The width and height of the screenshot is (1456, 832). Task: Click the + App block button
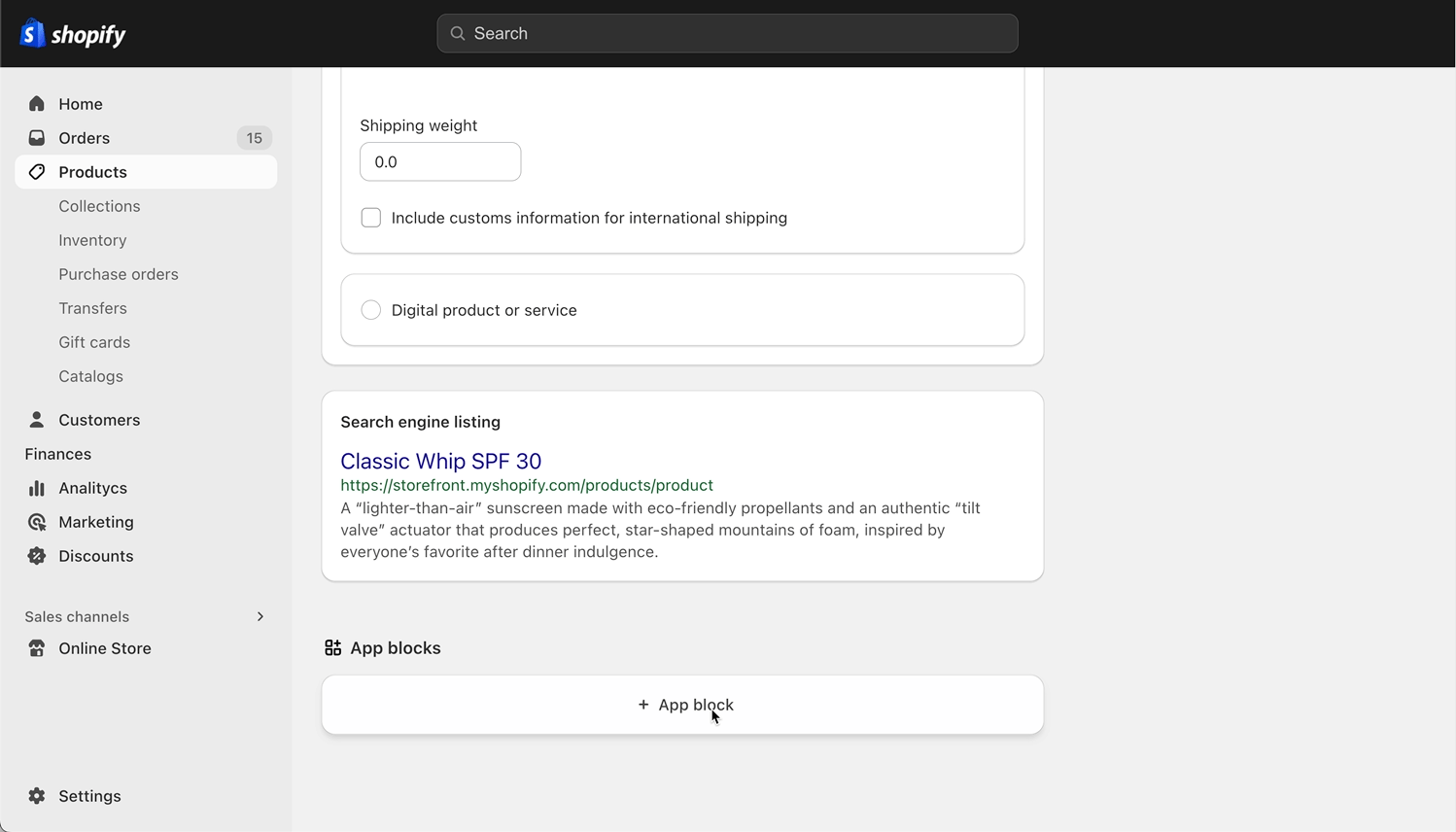(x=682, y=705)
